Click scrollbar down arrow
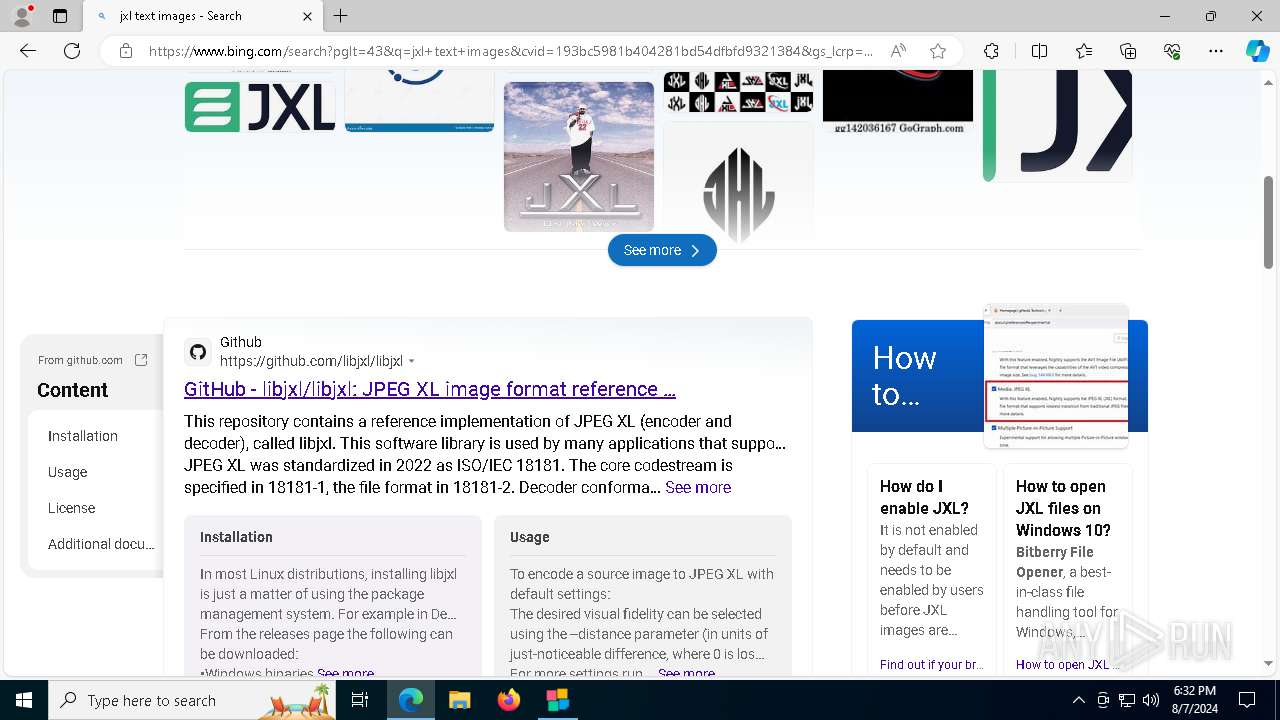The image size is (1280, 720). (1269, 663)
